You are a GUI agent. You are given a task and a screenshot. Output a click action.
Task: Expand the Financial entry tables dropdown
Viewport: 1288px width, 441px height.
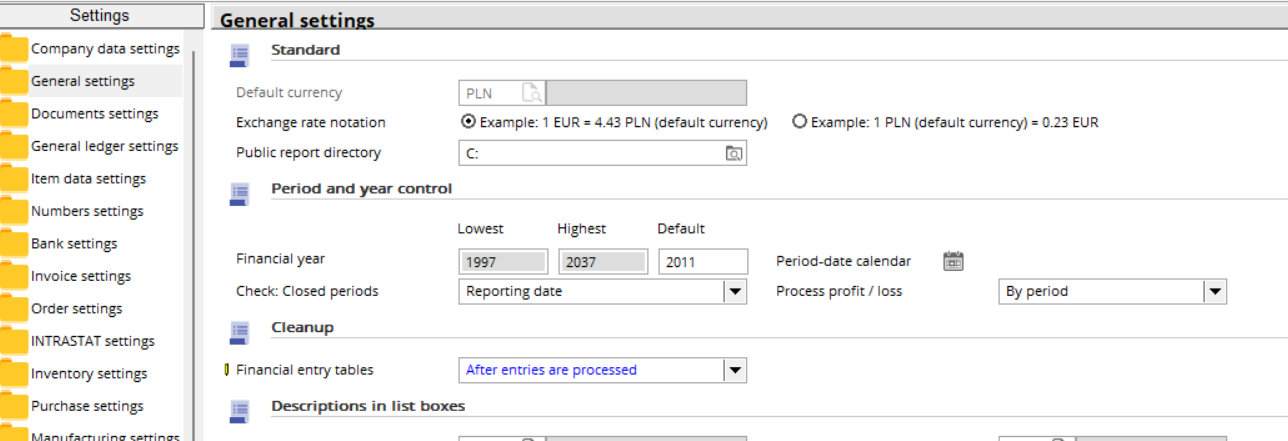(735, 370)
